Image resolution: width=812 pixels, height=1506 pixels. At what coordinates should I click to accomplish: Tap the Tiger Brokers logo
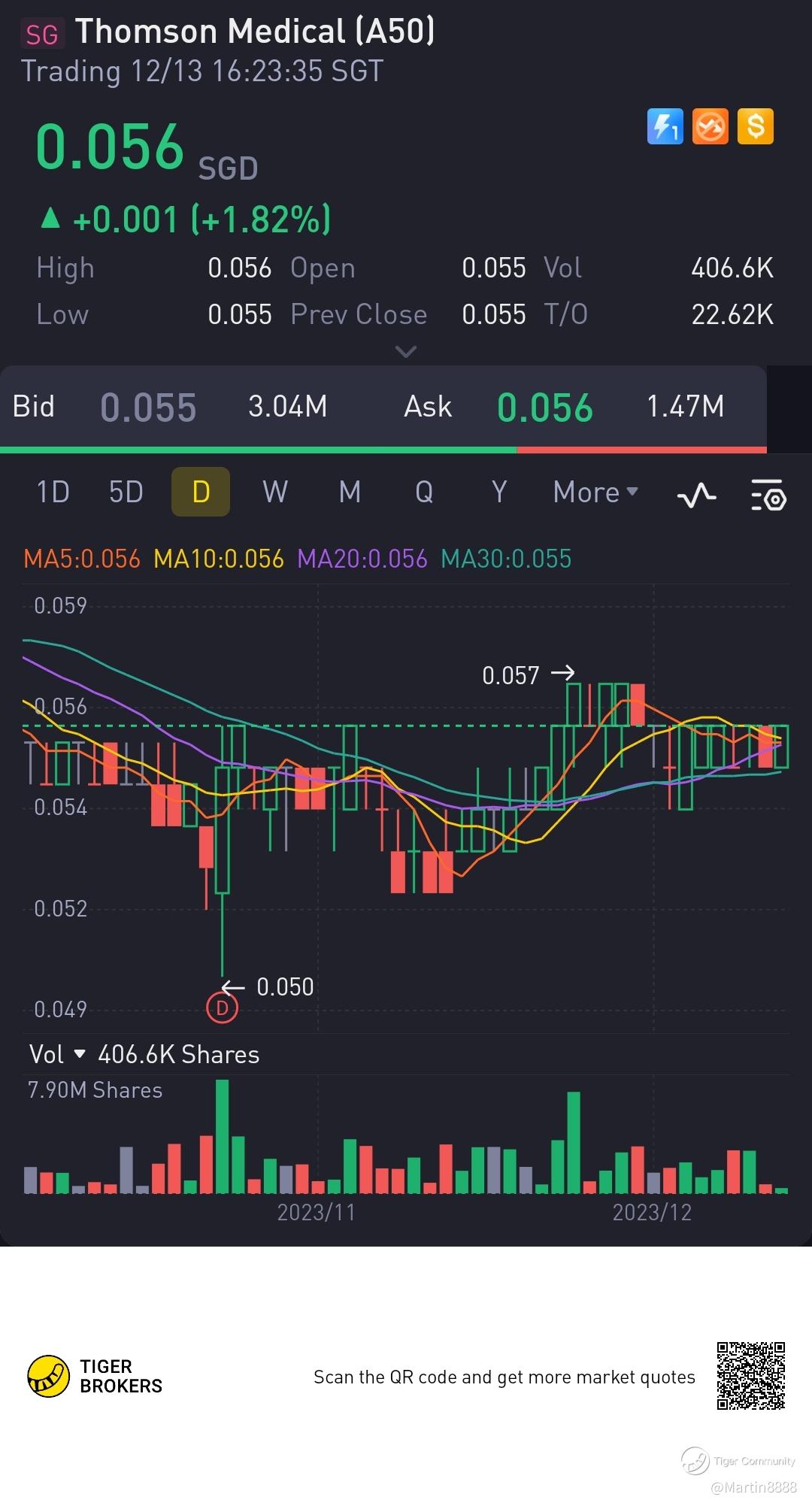(x=95, y=1376)
